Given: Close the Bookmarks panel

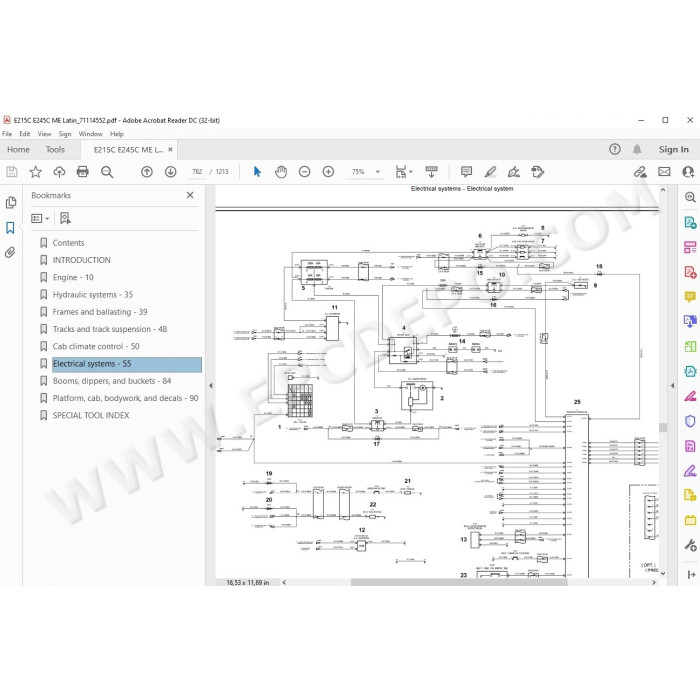Looking at the screenshot, I should point(190,195).
